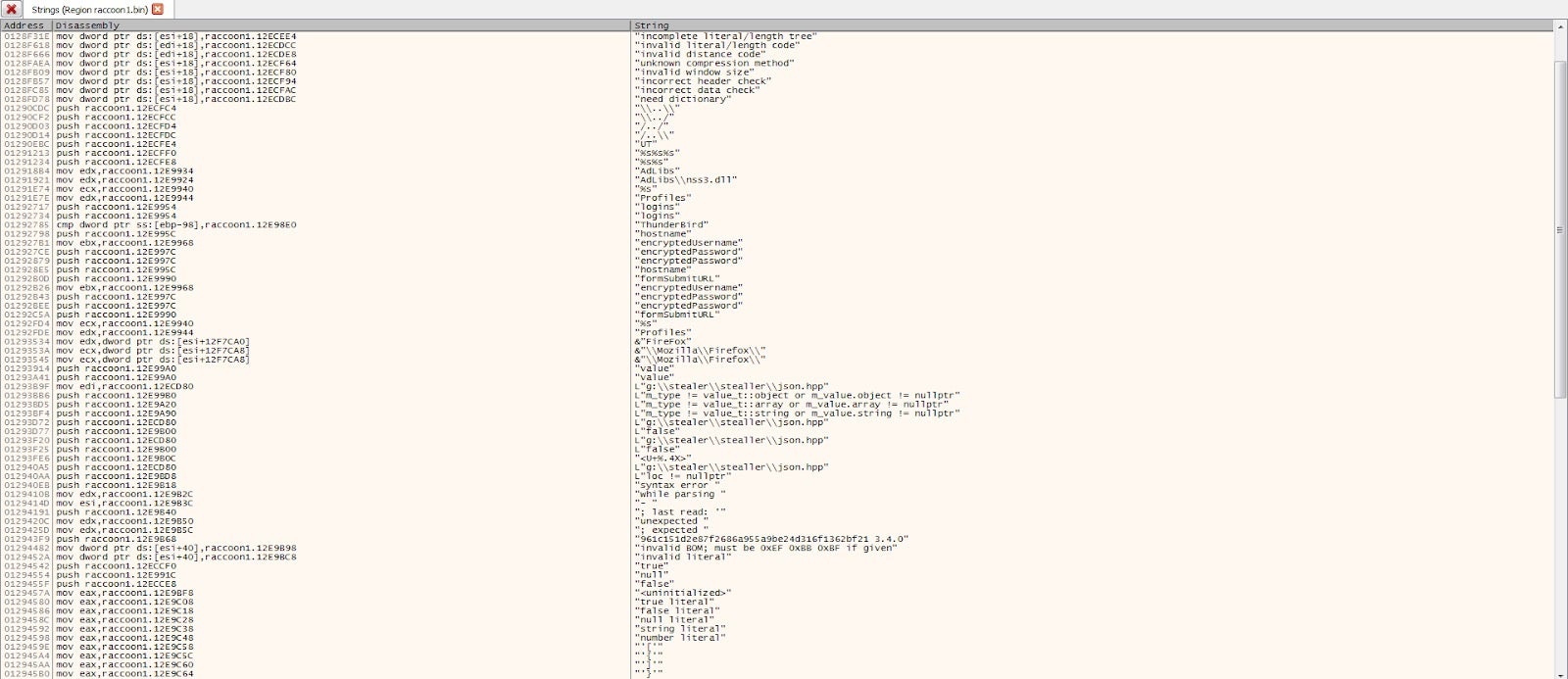
Task: Select the Strings (Region raccoon1.bin) tab
Action: [88, 10]
